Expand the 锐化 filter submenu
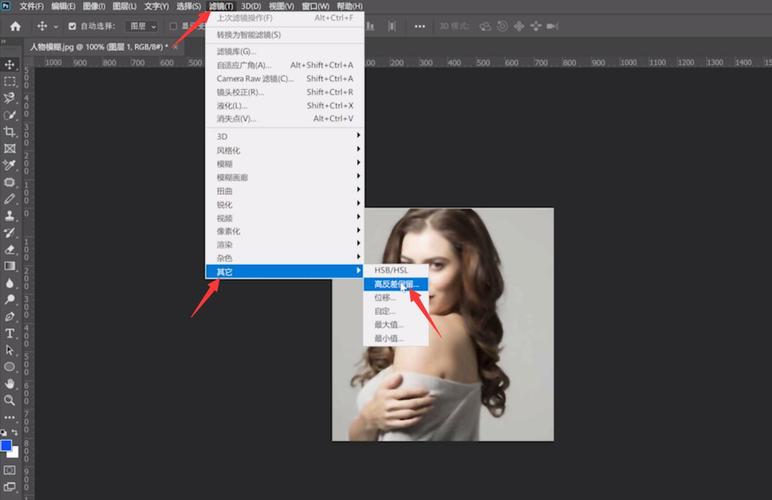Image resolution: width=772 pixels, height=500 pixels. click(x=225, y=204)
